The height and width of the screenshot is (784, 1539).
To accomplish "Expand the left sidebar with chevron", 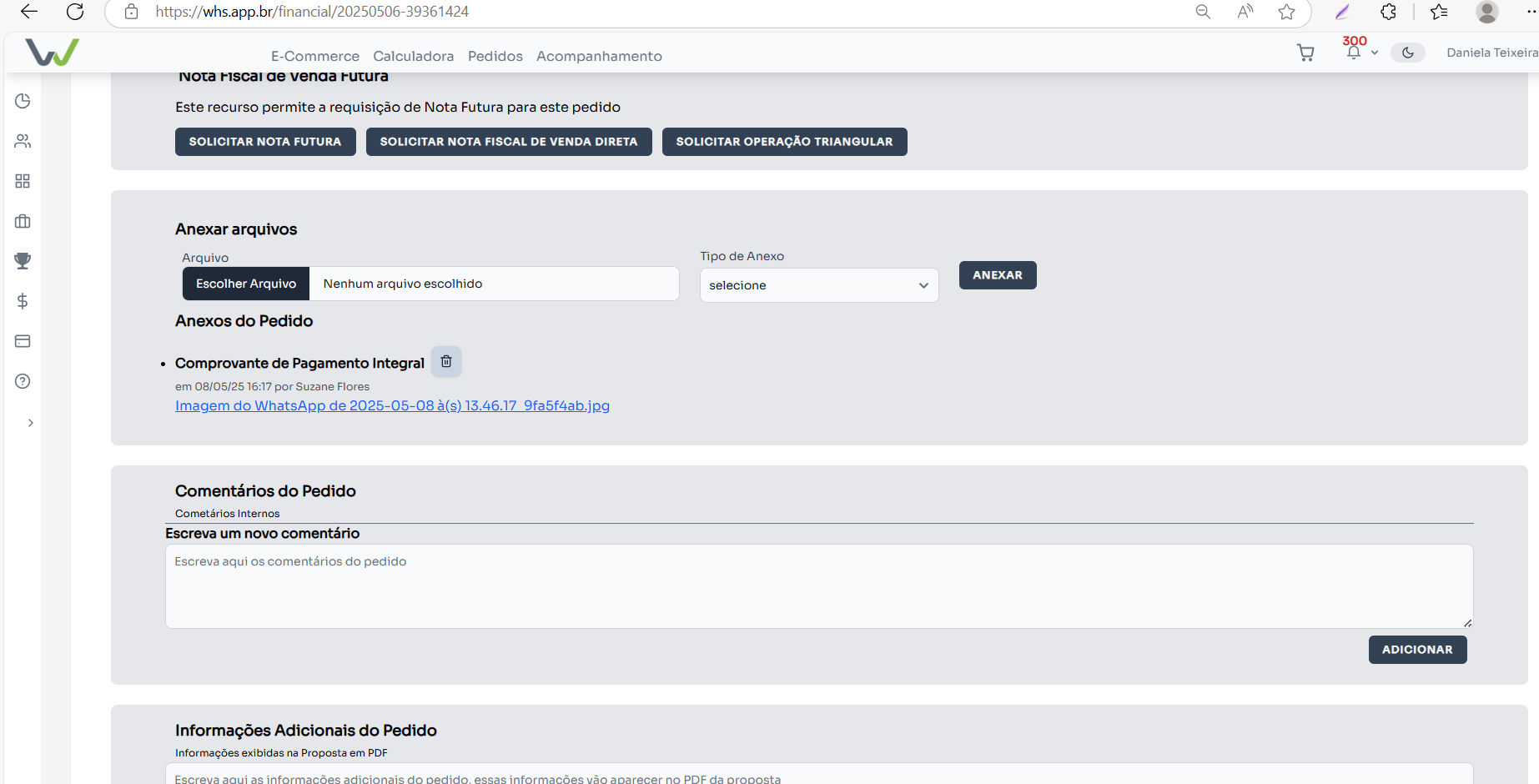I will point(31,423).
